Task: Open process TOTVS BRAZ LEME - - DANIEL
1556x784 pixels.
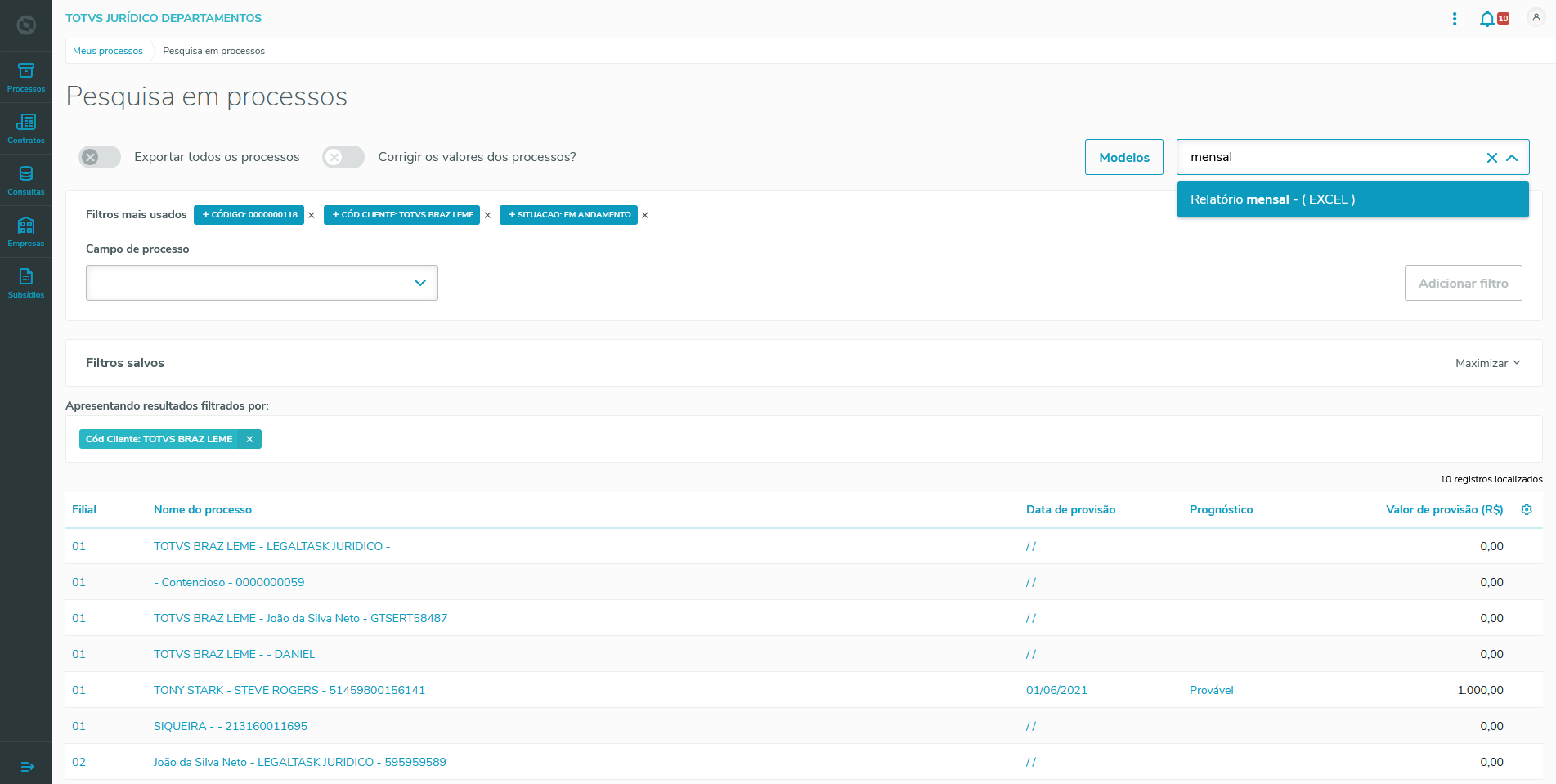Action: [x=235, y=654]
